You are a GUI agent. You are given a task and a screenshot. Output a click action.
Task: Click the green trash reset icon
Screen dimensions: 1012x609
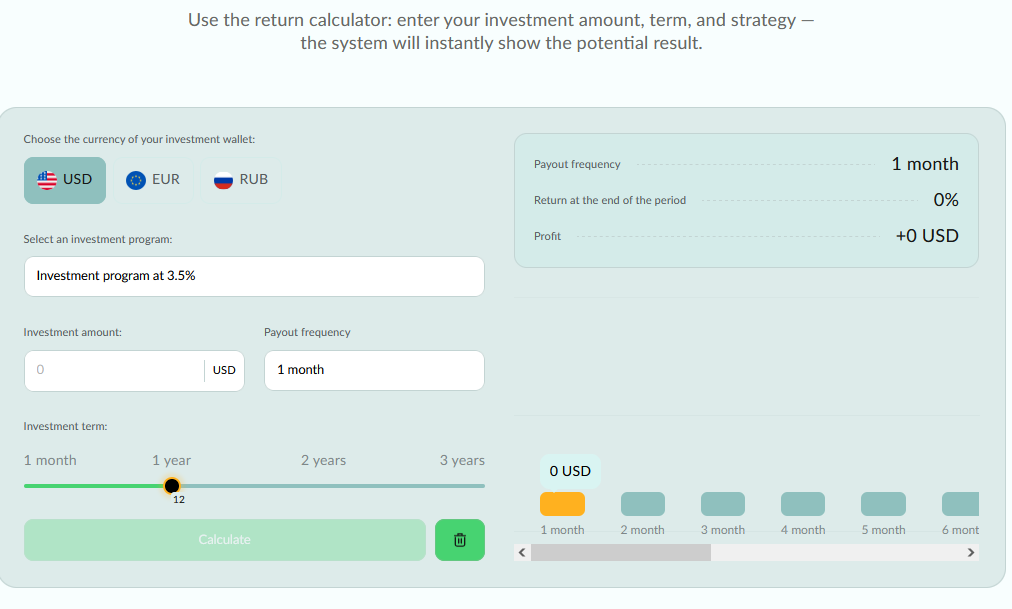tap(460, 540)
